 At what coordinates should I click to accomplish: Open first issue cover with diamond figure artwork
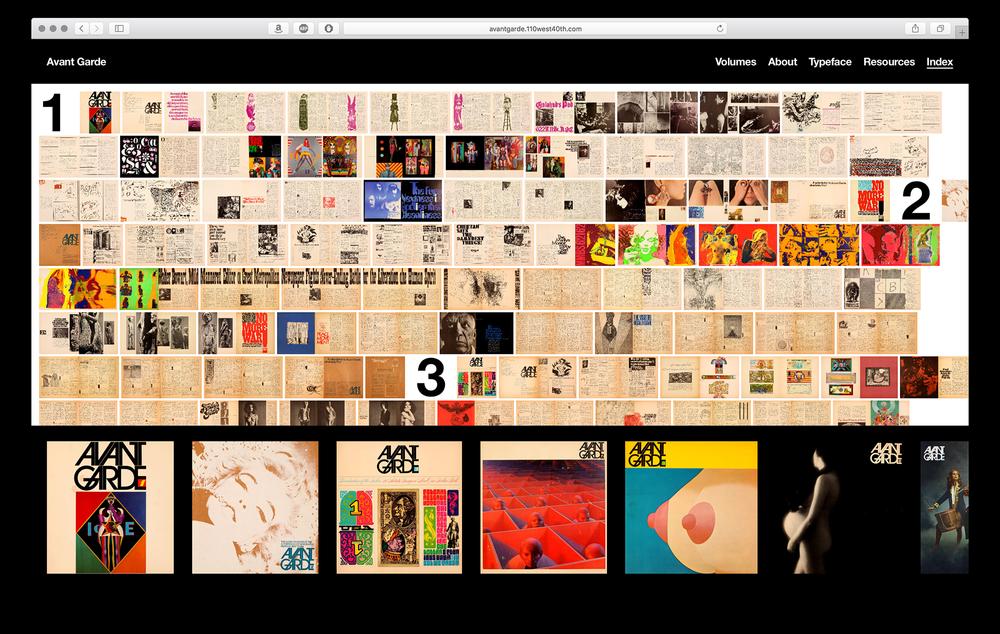[110, 507]
